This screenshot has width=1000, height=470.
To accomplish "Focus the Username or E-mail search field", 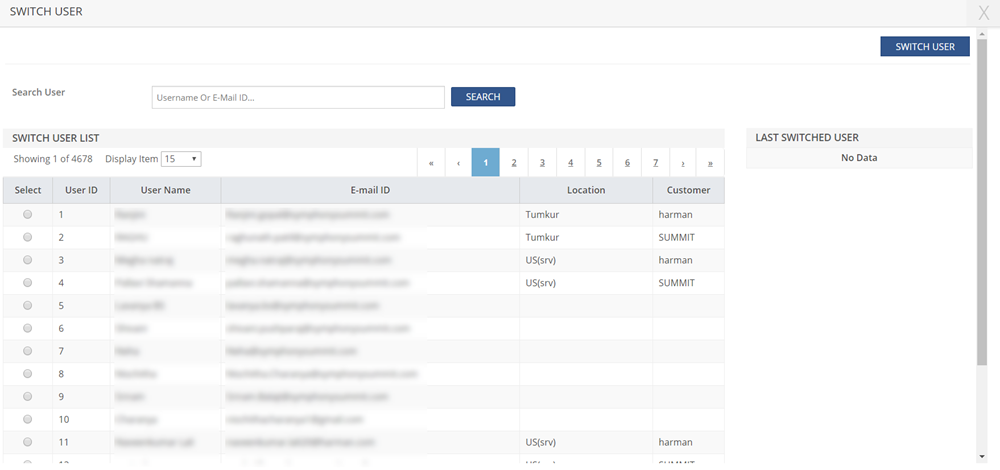I will pos(298,97).
